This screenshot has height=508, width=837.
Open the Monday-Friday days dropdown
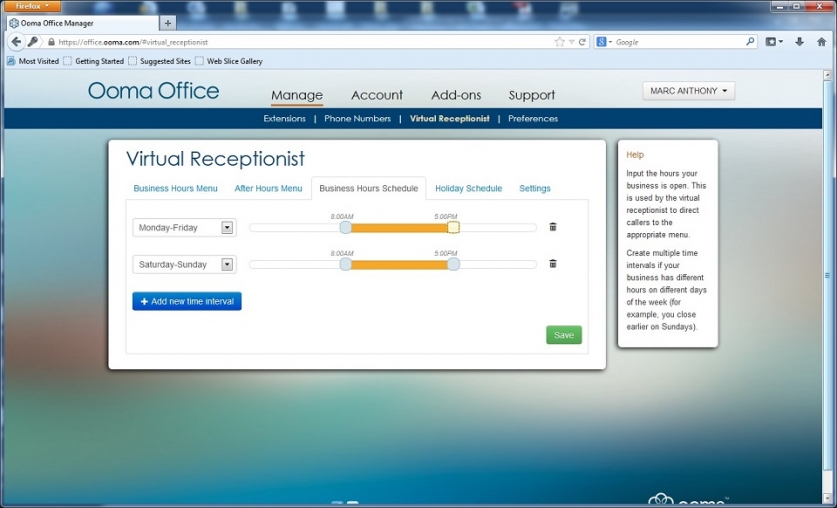227,227
